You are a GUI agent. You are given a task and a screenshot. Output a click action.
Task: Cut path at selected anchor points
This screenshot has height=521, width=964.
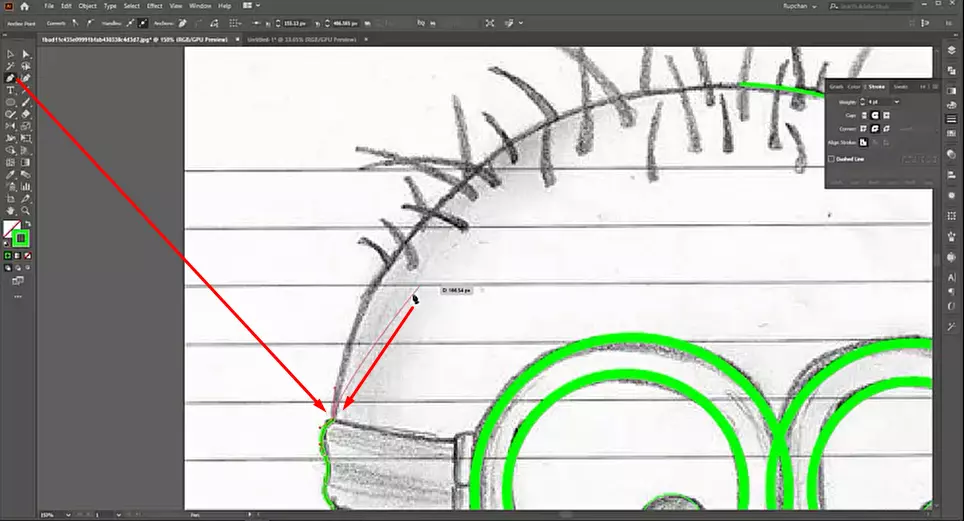(214, 23)
